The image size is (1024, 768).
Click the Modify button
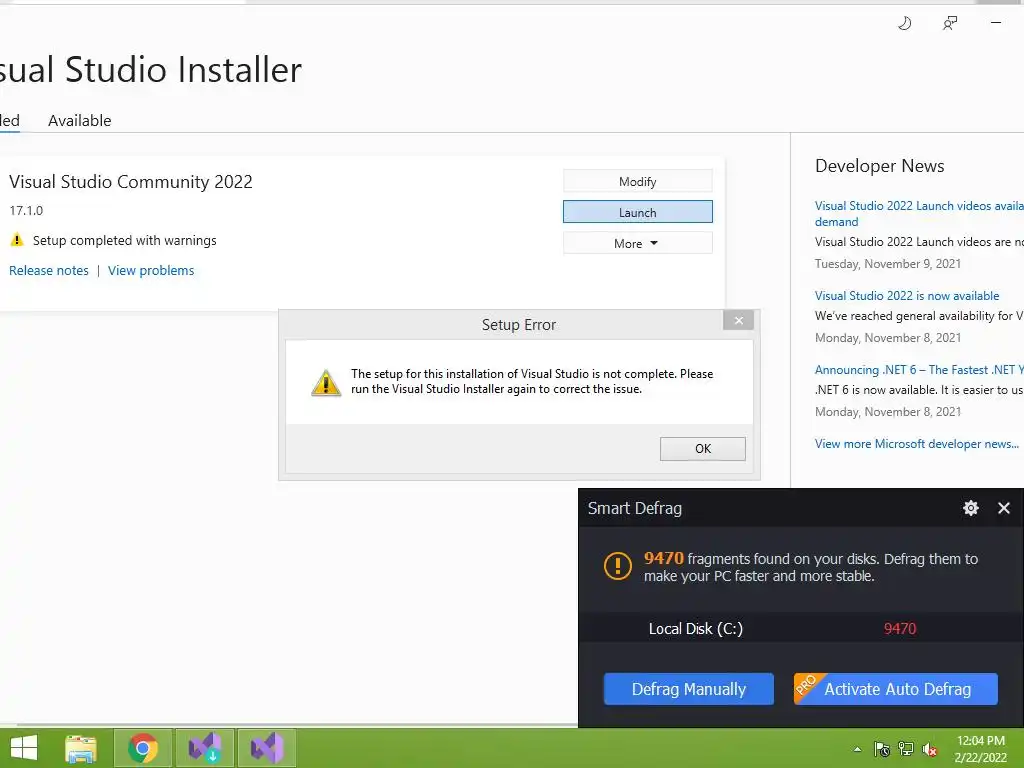pyautogui.click(x=637, y=182)
